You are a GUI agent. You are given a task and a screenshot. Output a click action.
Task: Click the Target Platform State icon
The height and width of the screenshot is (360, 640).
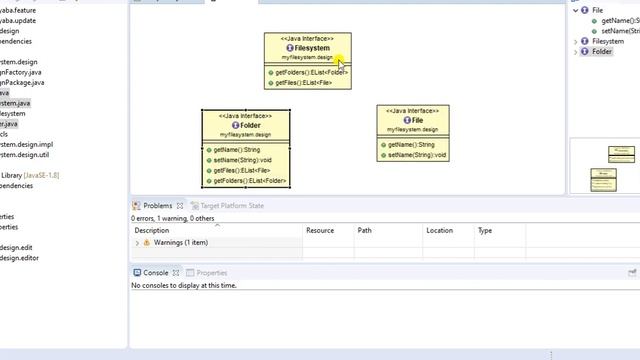[195, 206]
